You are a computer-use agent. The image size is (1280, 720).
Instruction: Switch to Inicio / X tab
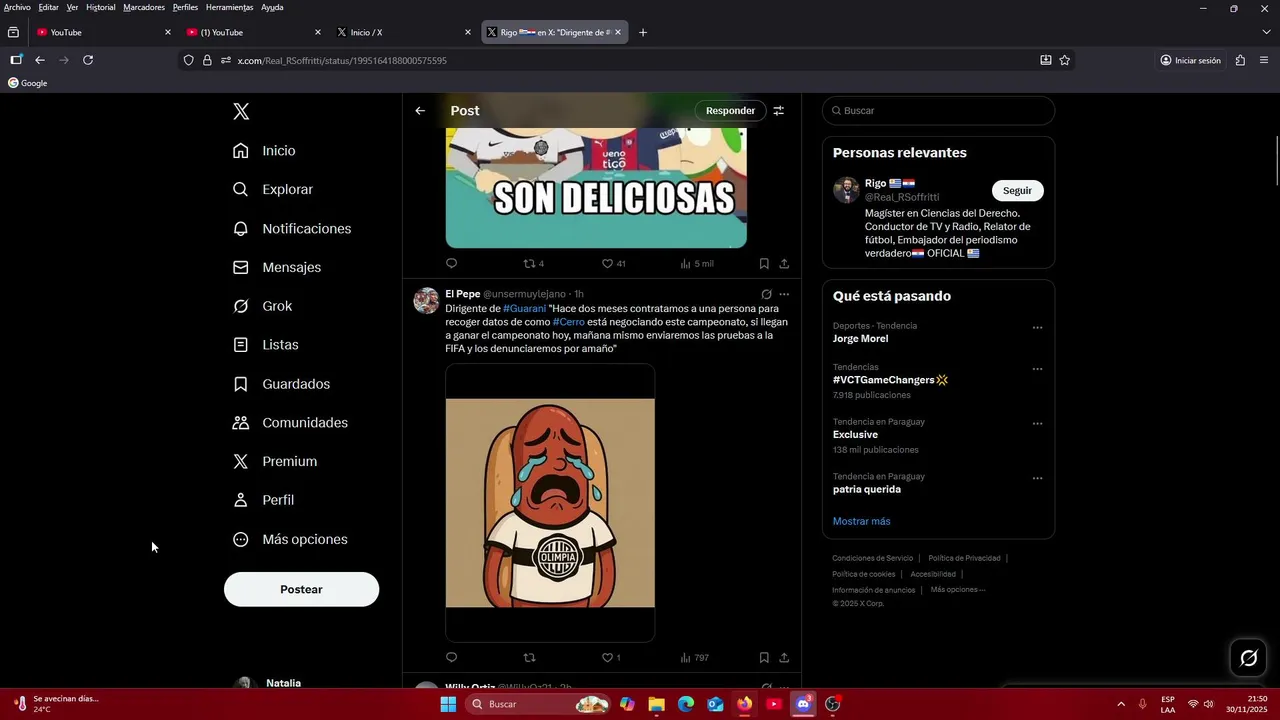coord(403,32)
